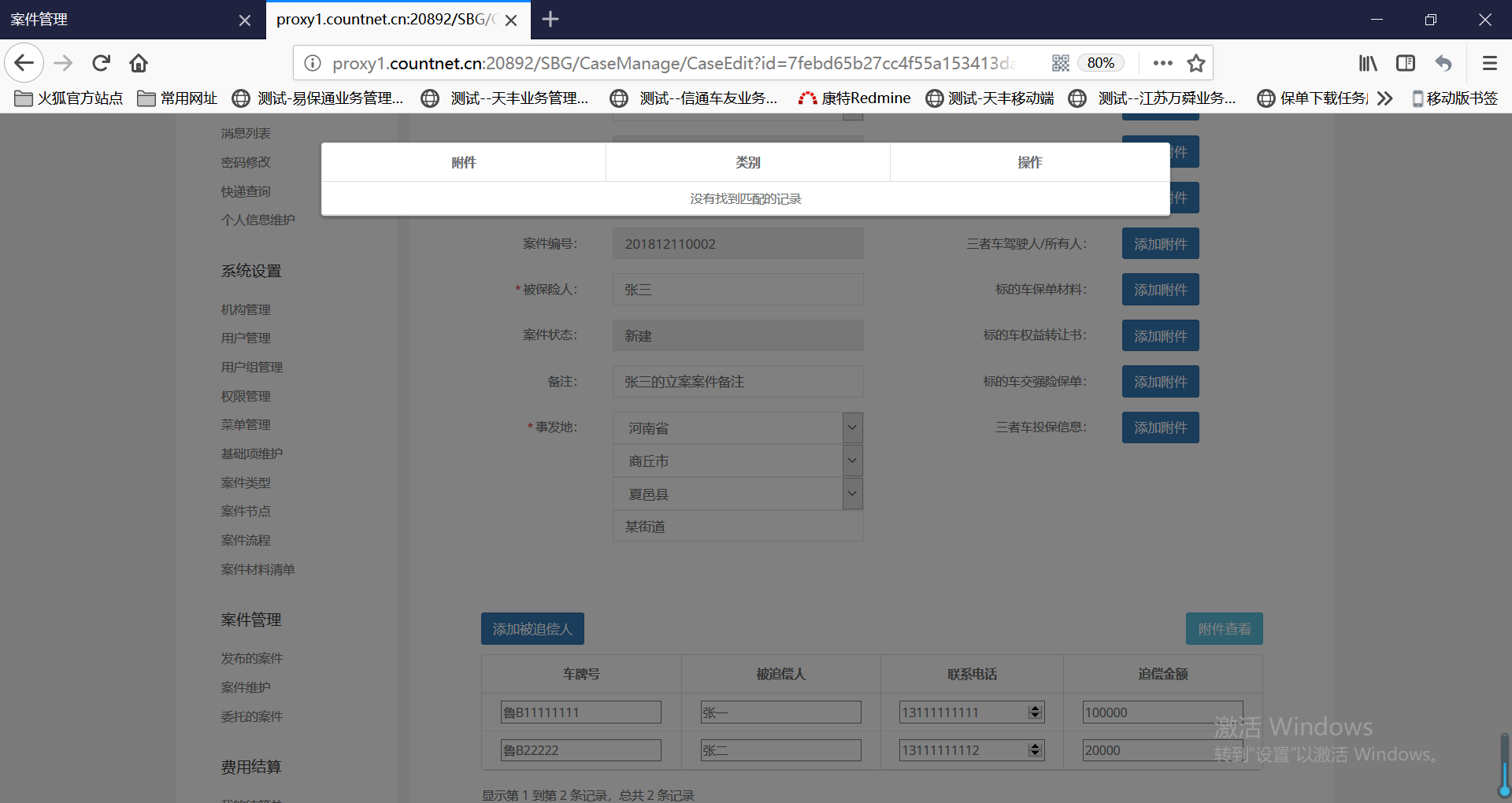
Task: Click the 被保险人 input field
Action: [738, 290]
